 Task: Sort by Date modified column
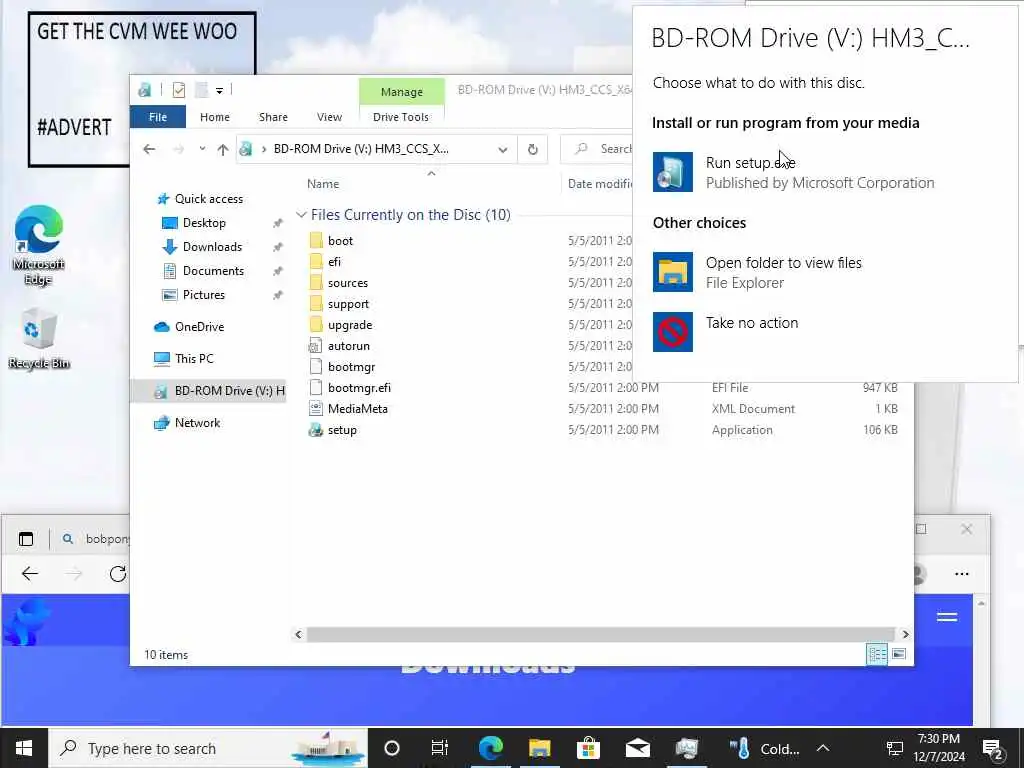[x=600, y=184]
